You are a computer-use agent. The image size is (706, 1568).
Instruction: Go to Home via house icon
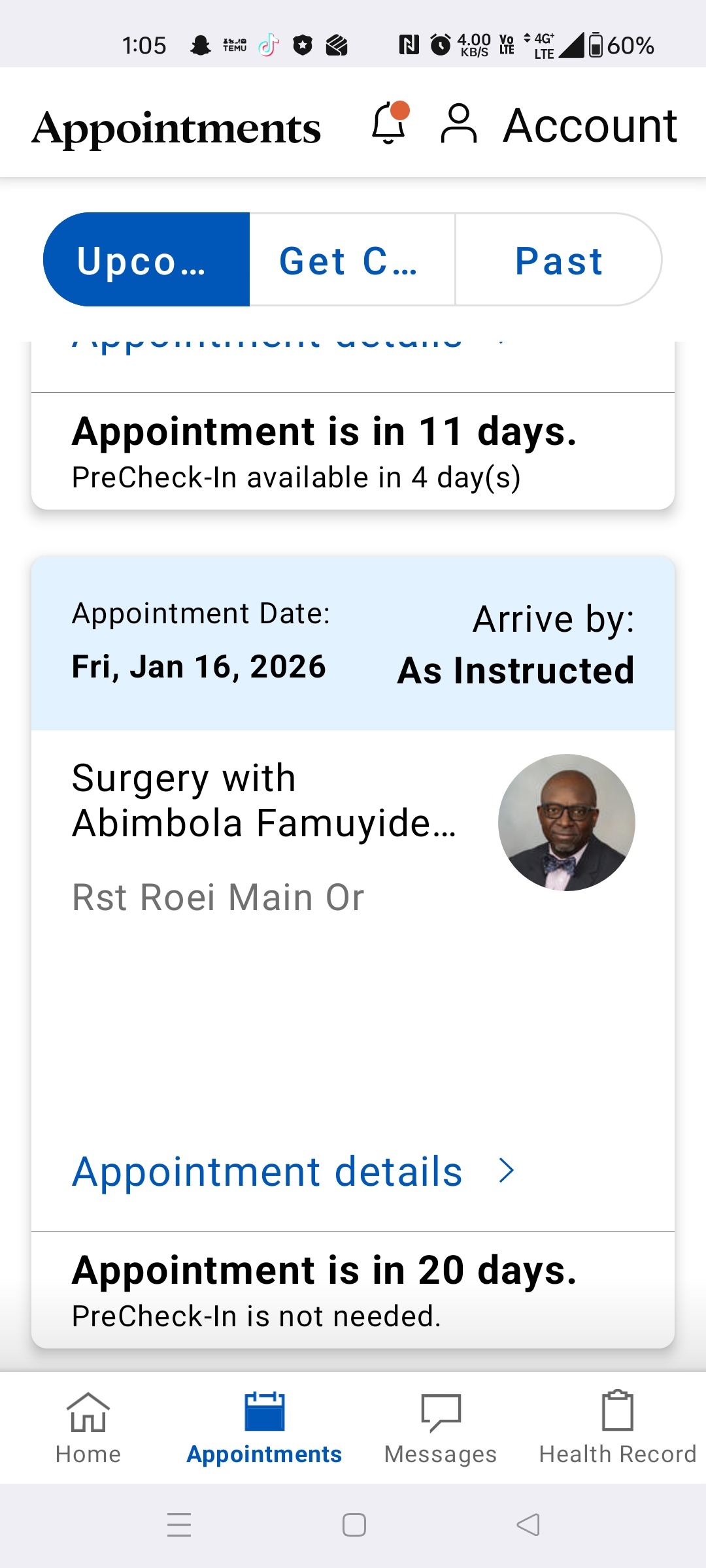88,1413
